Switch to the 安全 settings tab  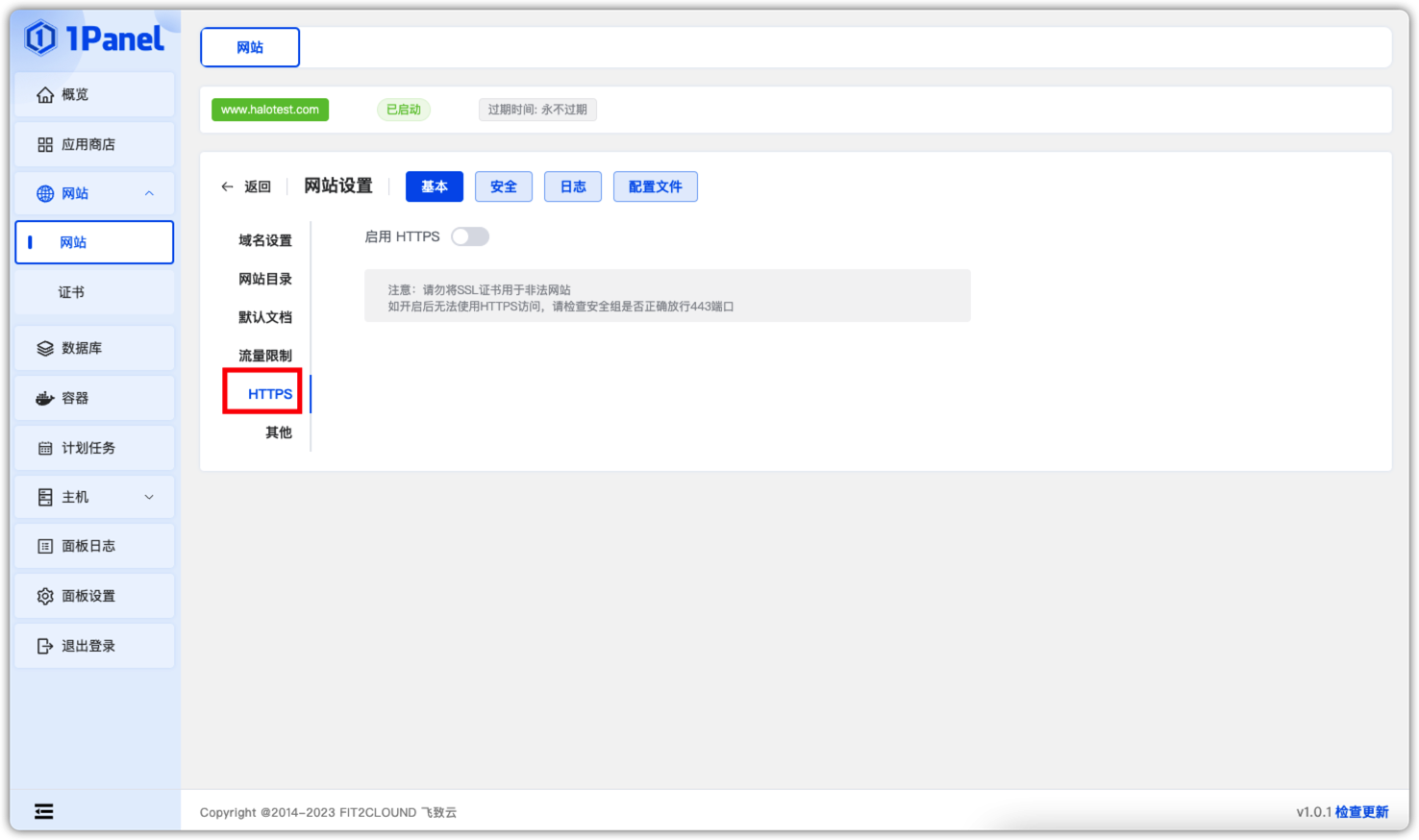pyautogui.click(x=503, y=187)
